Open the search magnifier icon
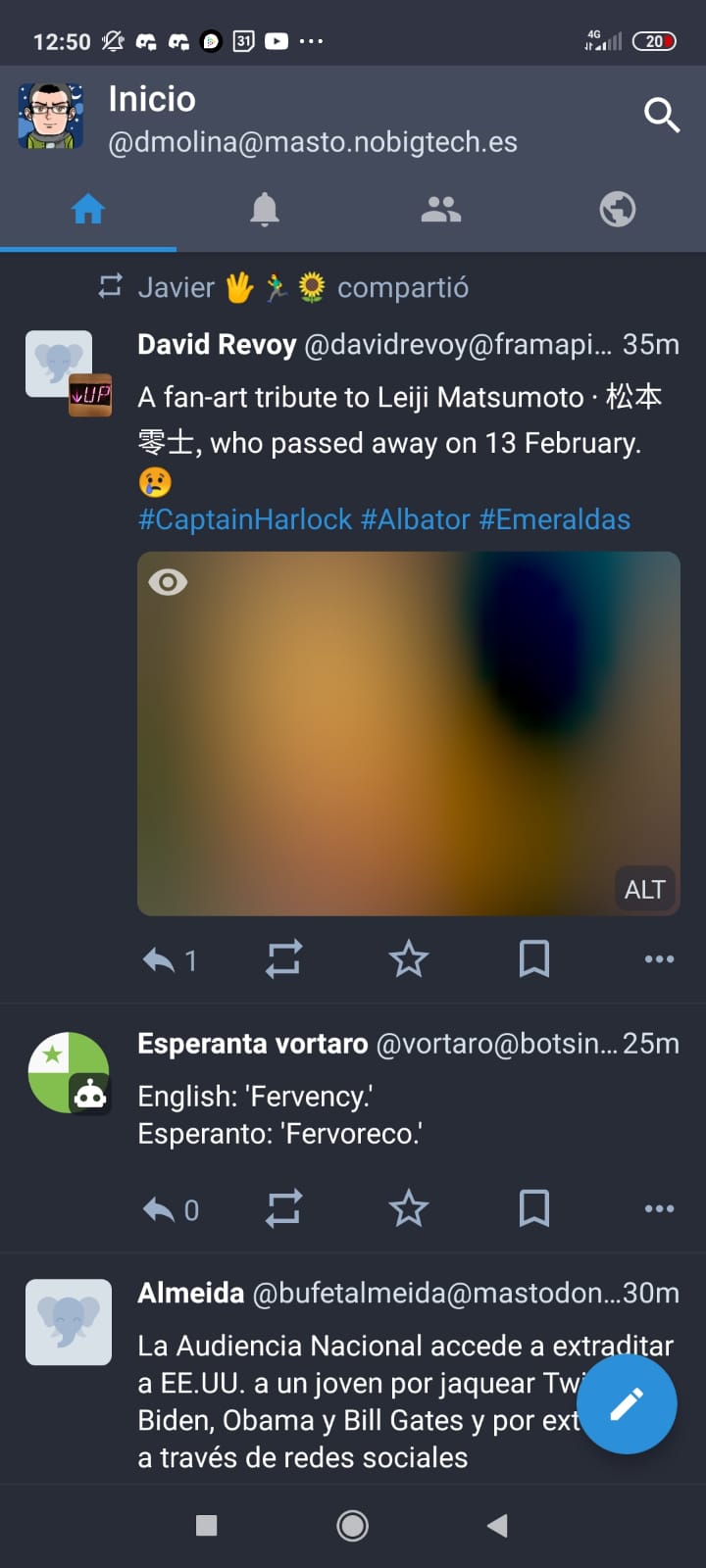This screenshot has width=706, height=1568. click(x=662, y=115)
